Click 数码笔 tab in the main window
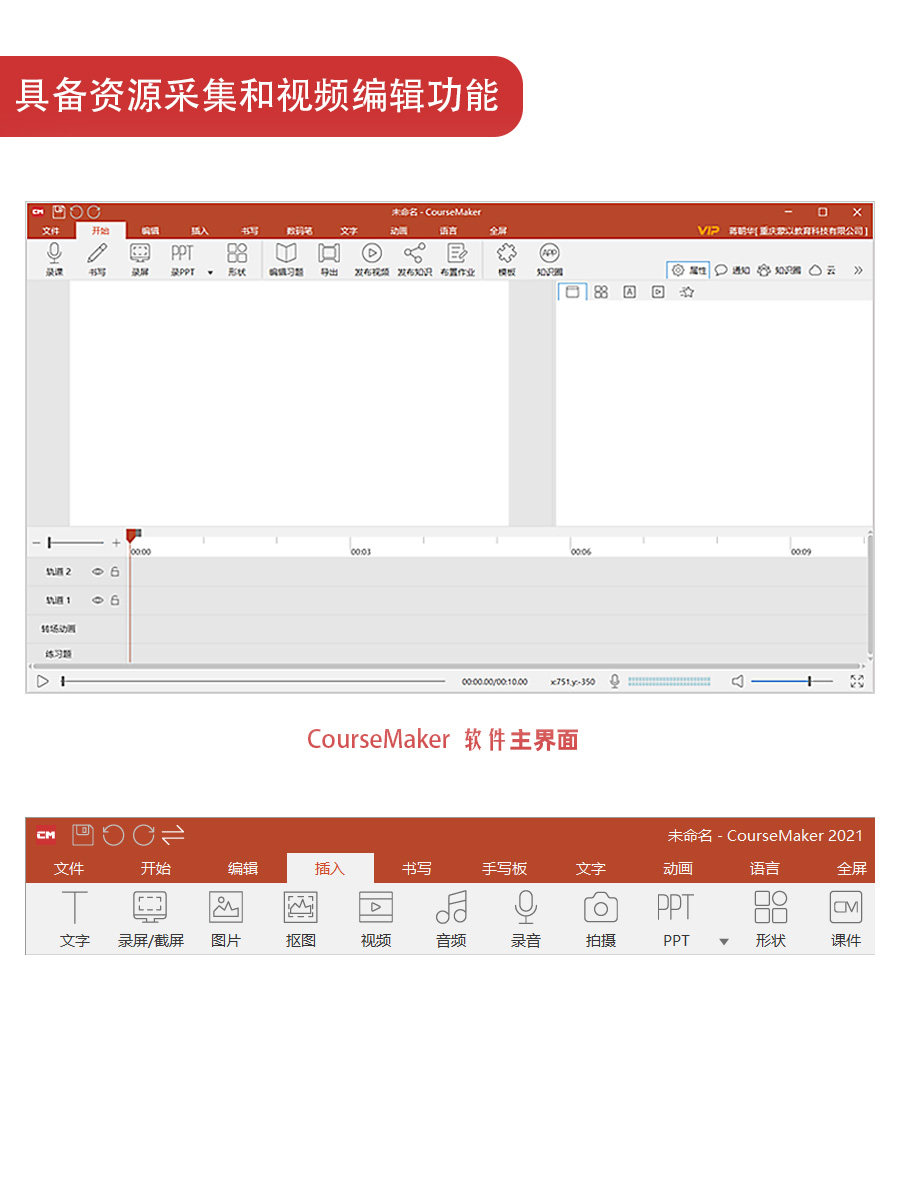 click(300, 230)
